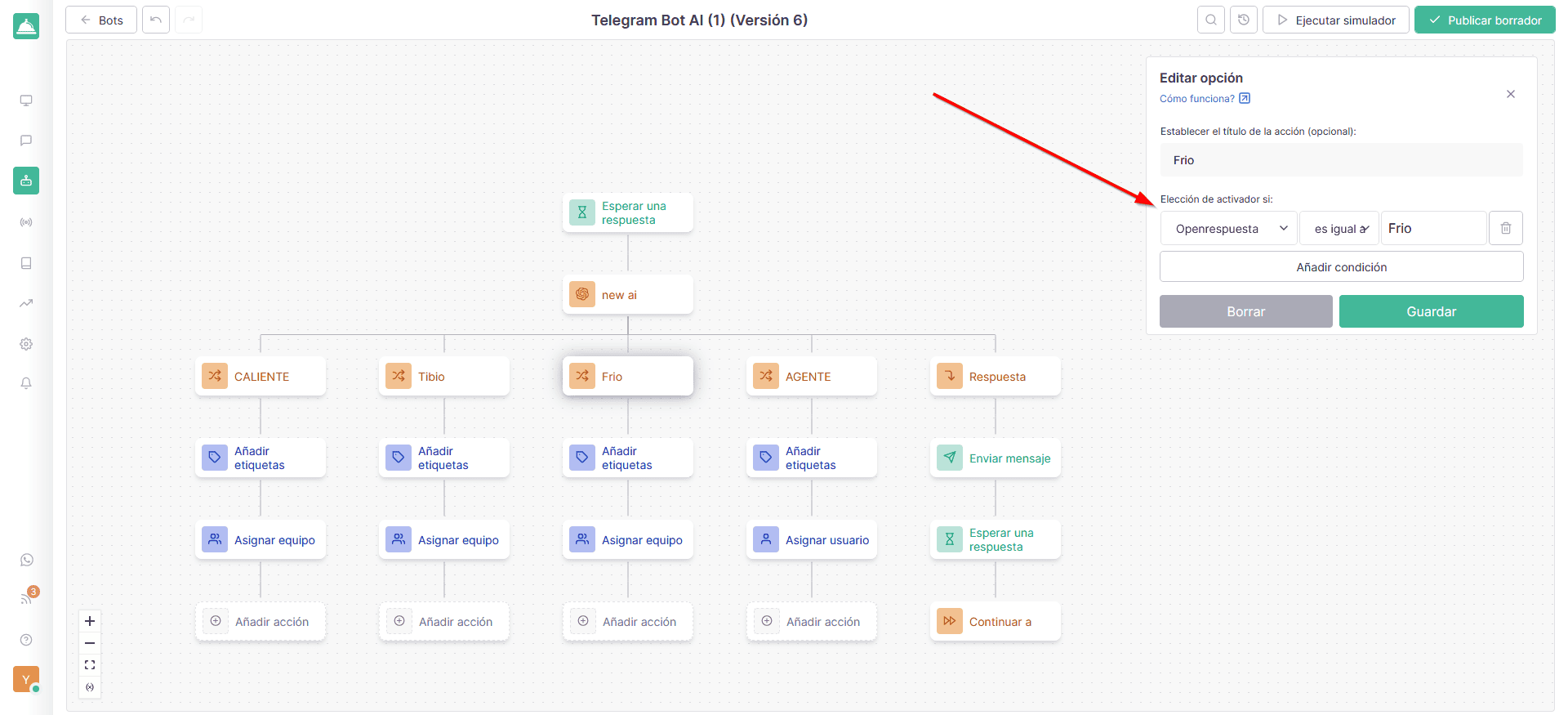Screen dimensions: 1568x715
Task: Open Asignar equipo under Frio
Action: click(x=628, y=539)
